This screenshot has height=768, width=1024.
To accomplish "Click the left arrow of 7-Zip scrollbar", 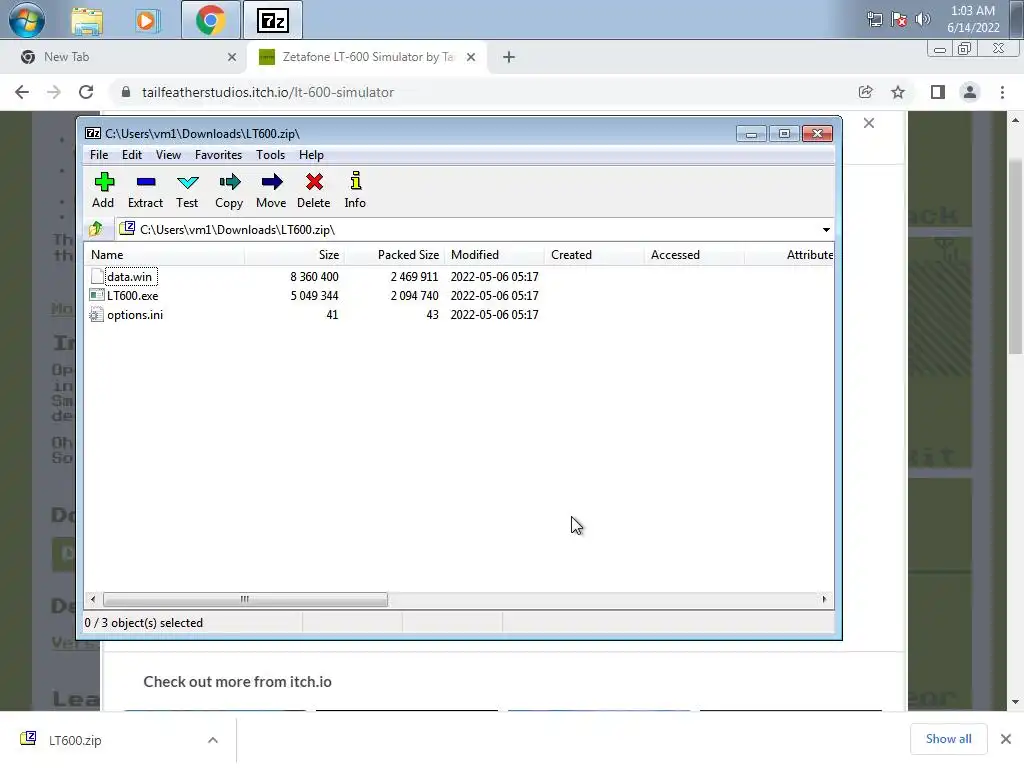I will click(x=93, y=599).
